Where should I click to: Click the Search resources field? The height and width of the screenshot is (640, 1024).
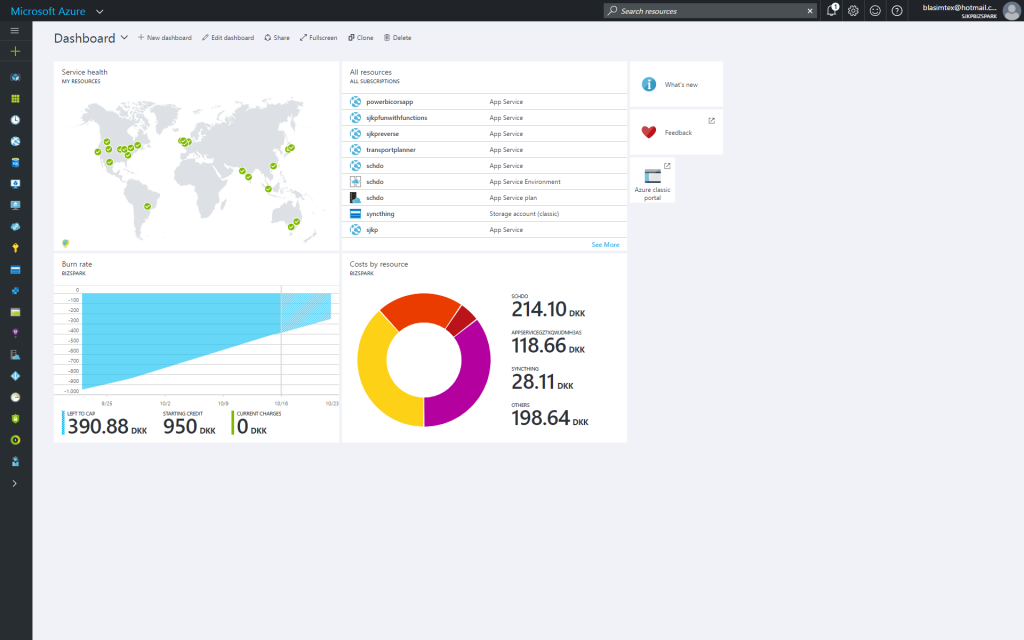(712, 11)
